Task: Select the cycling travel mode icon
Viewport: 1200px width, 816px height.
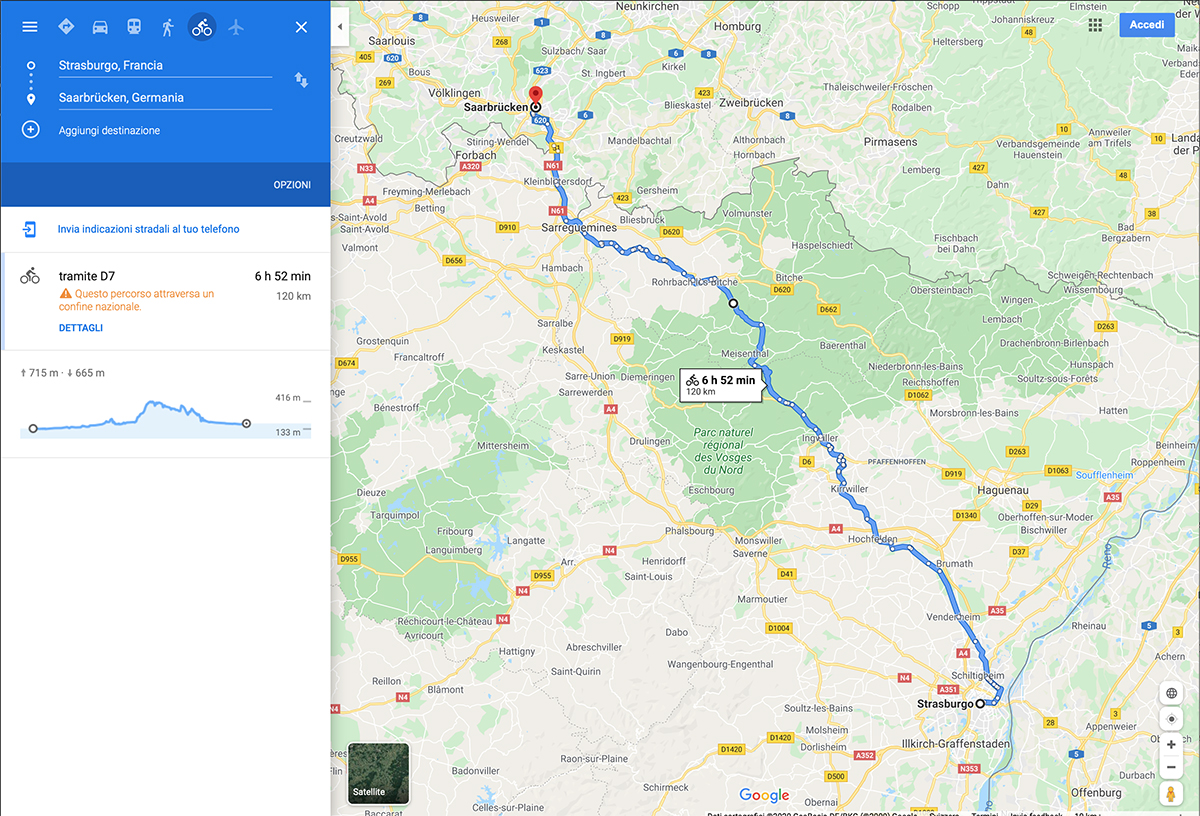Action: [x=202, y=27]
